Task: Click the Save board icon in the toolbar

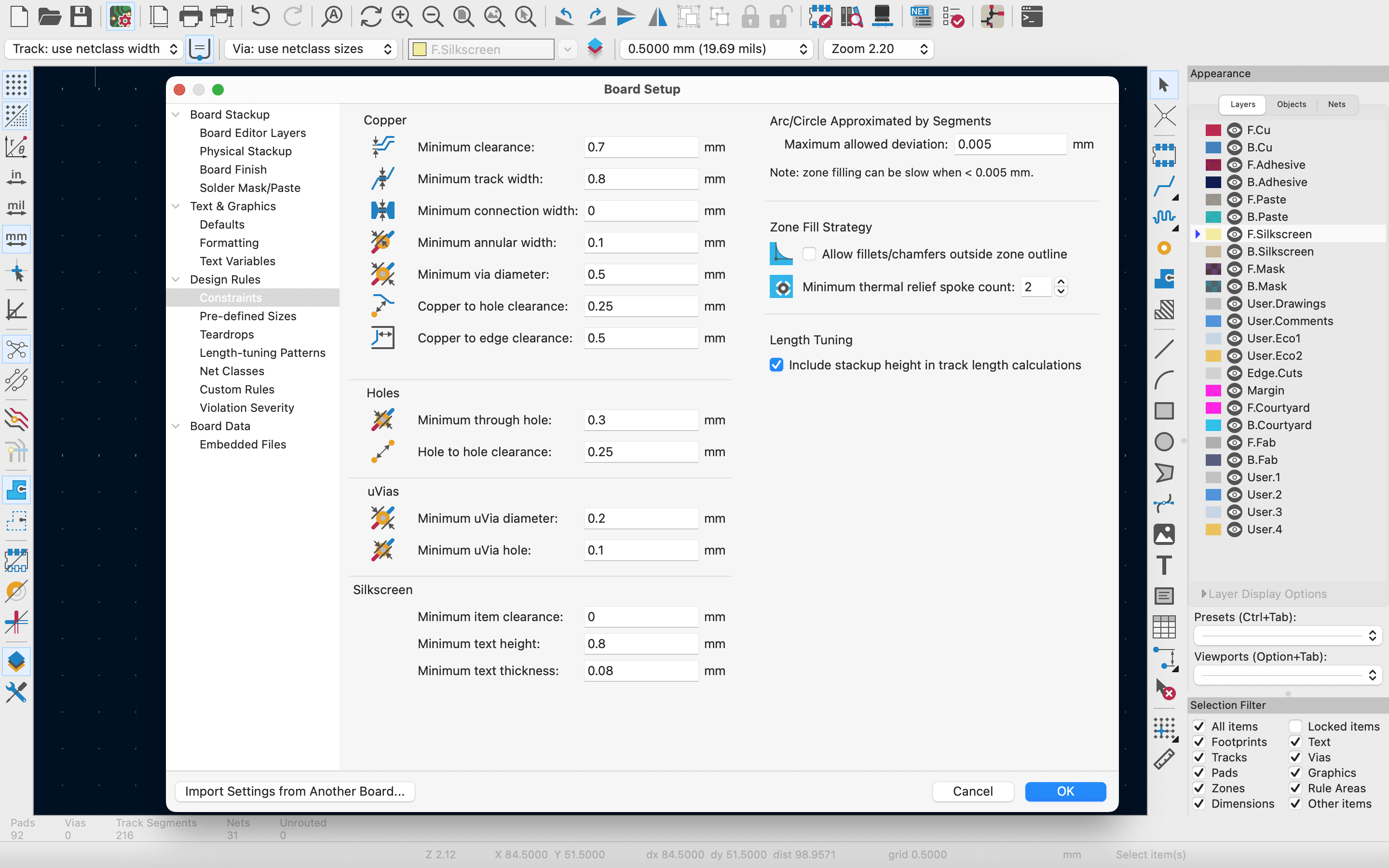Action: click(x=81, y=17)
